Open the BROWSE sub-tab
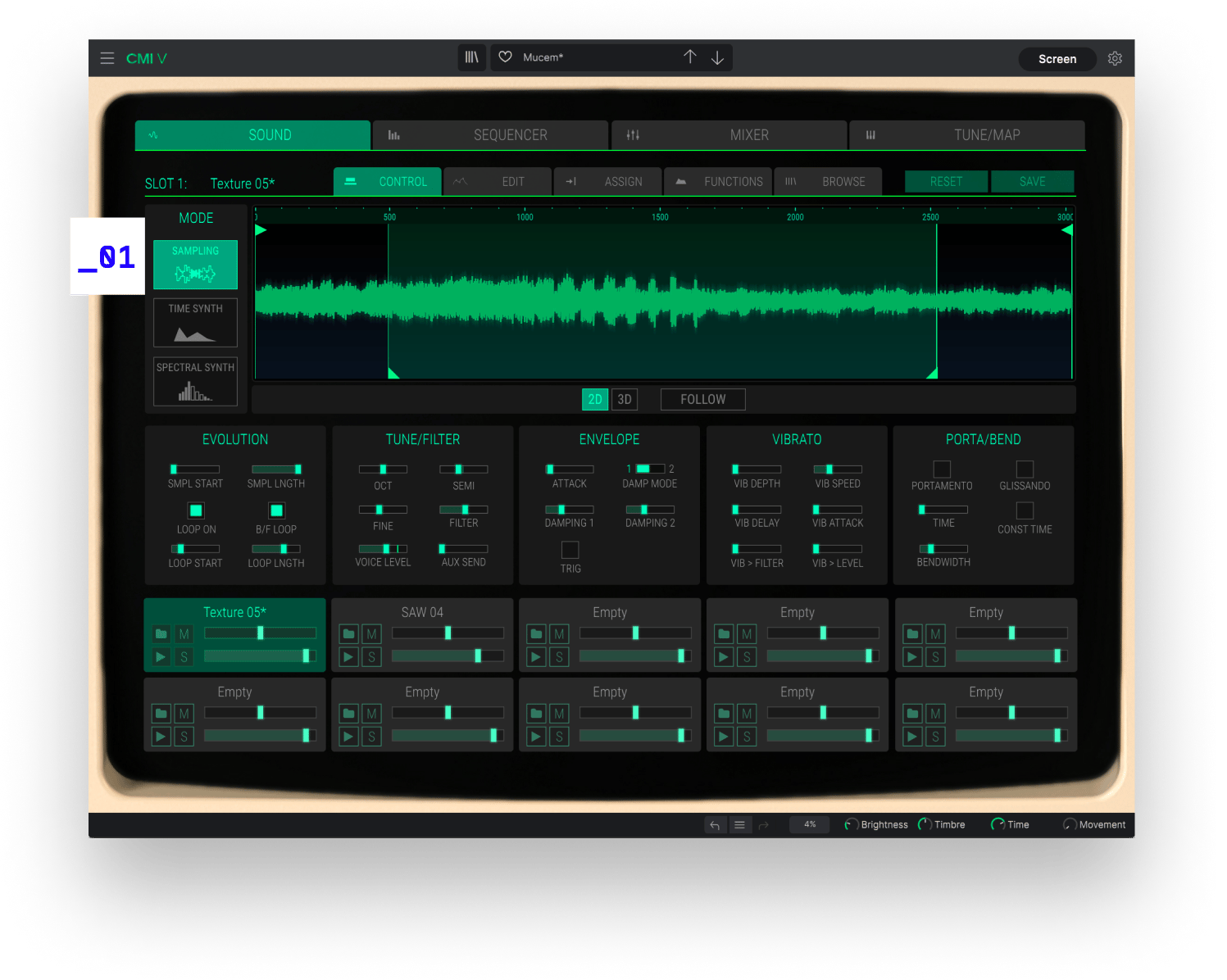 pyautogui.click(x=828, y=181)
